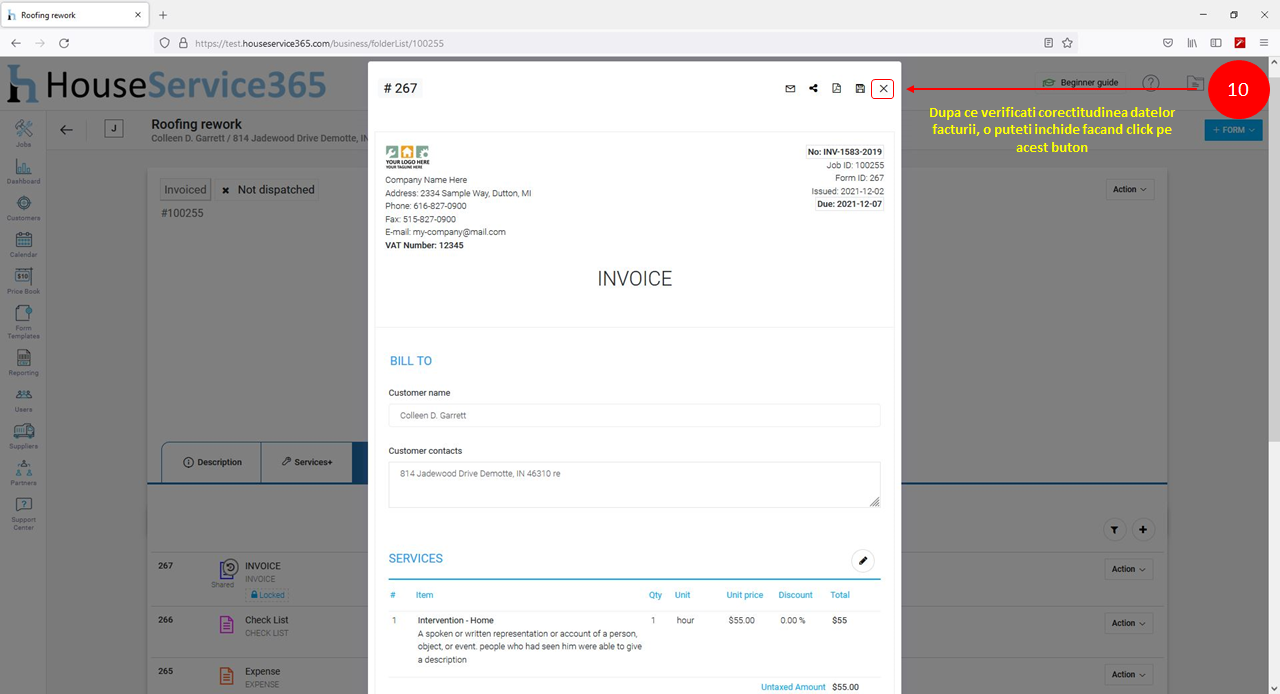
Task: Click the plus icon in forms list
Action: [1144, 530]
